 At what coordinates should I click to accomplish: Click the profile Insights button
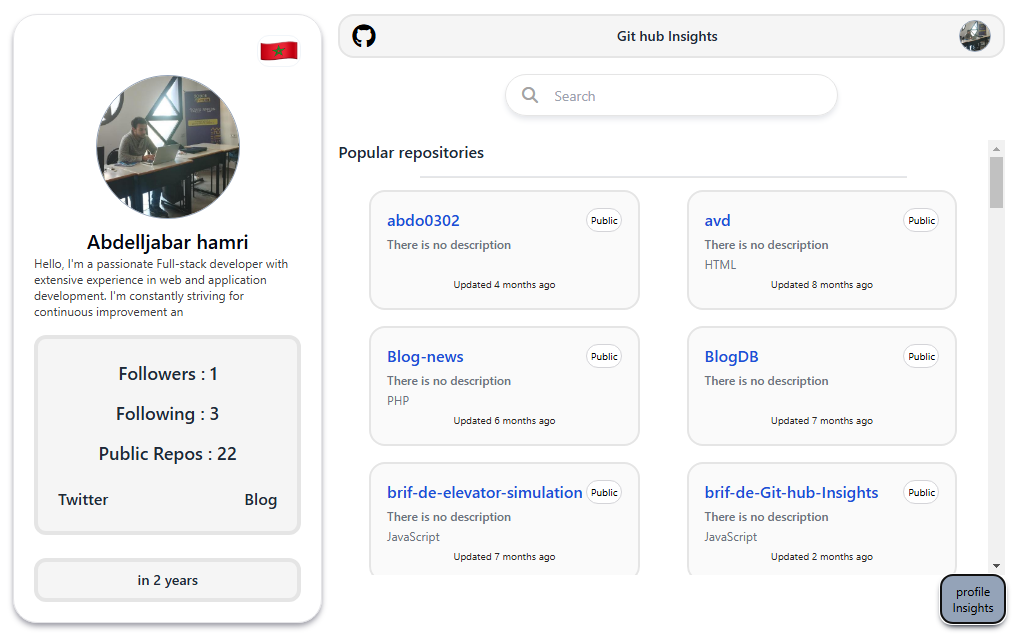pos(973,599)
